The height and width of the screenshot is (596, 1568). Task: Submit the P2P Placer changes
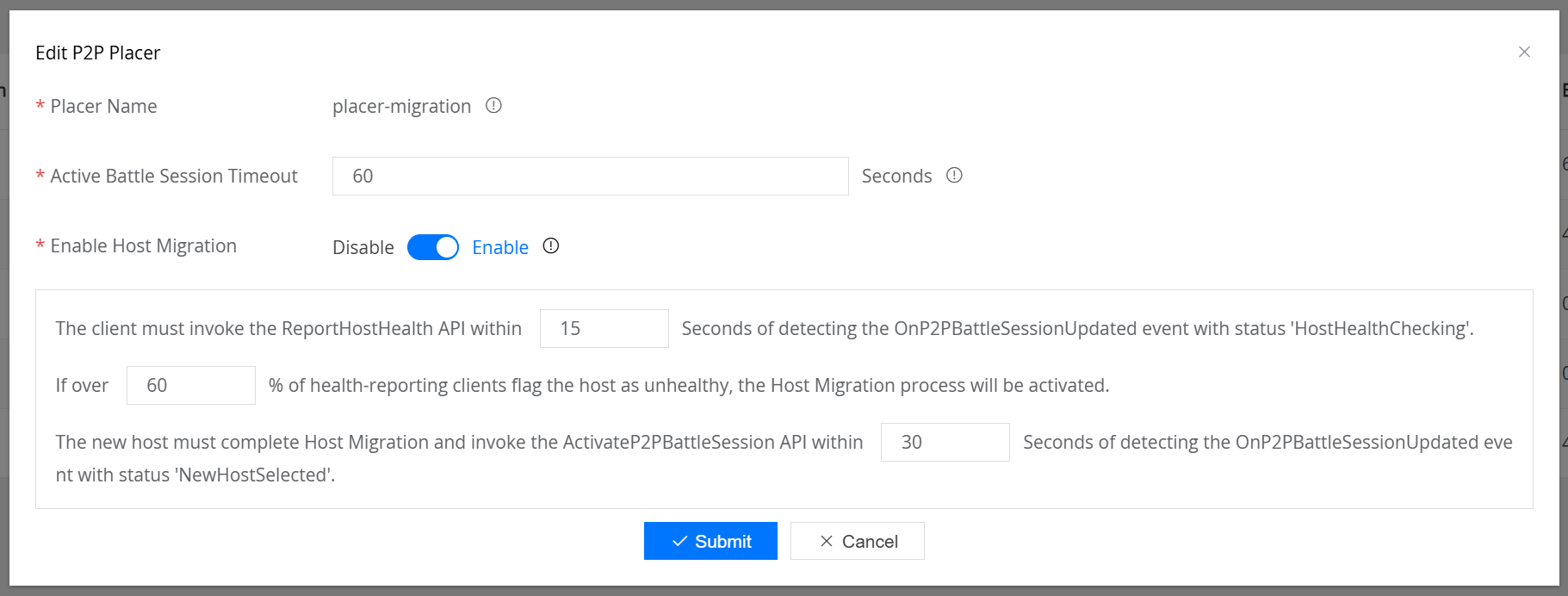coord(710,541)
